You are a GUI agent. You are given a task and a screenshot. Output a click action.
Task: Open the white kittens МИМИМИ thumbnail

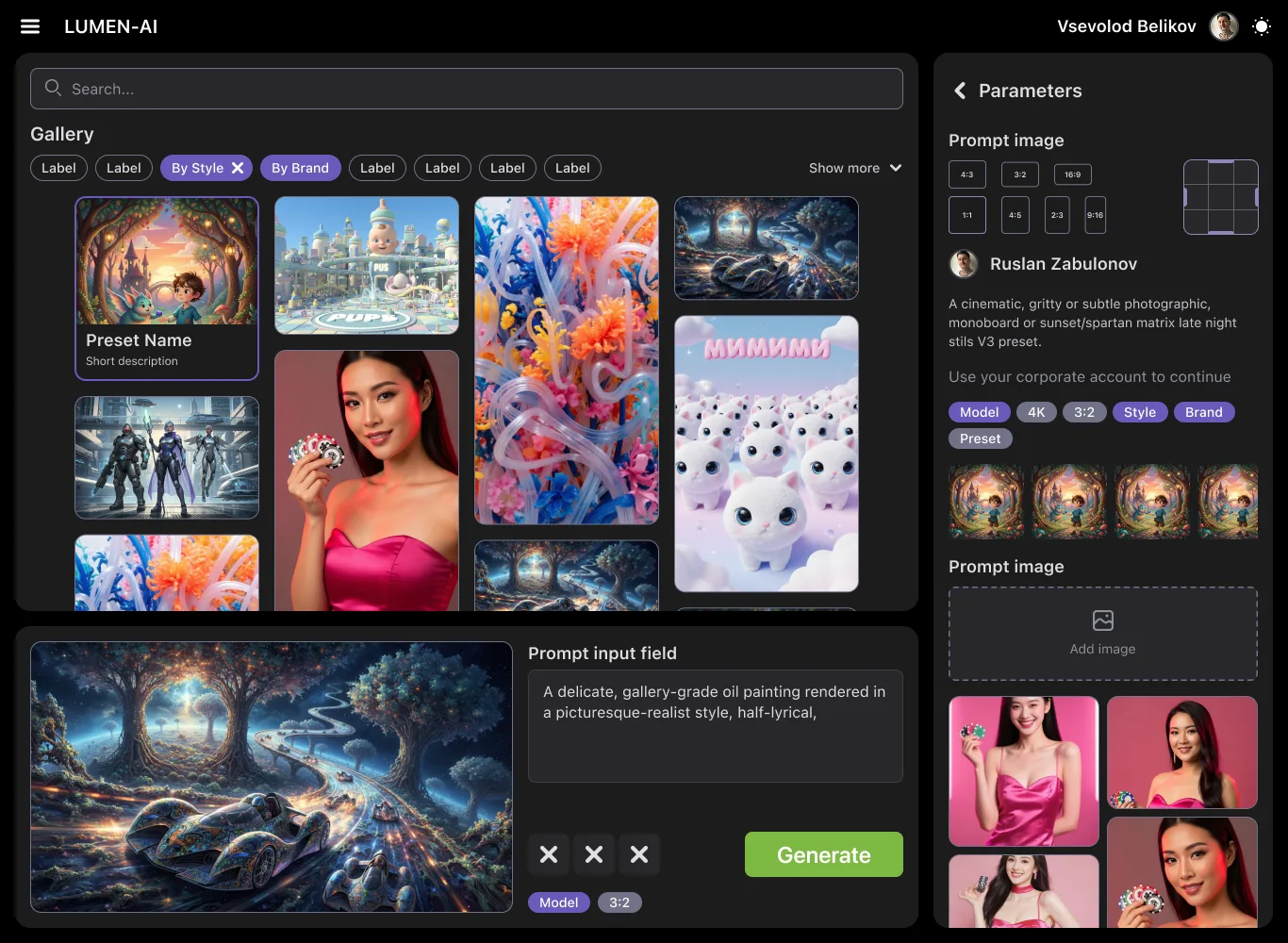coord(767,454)
